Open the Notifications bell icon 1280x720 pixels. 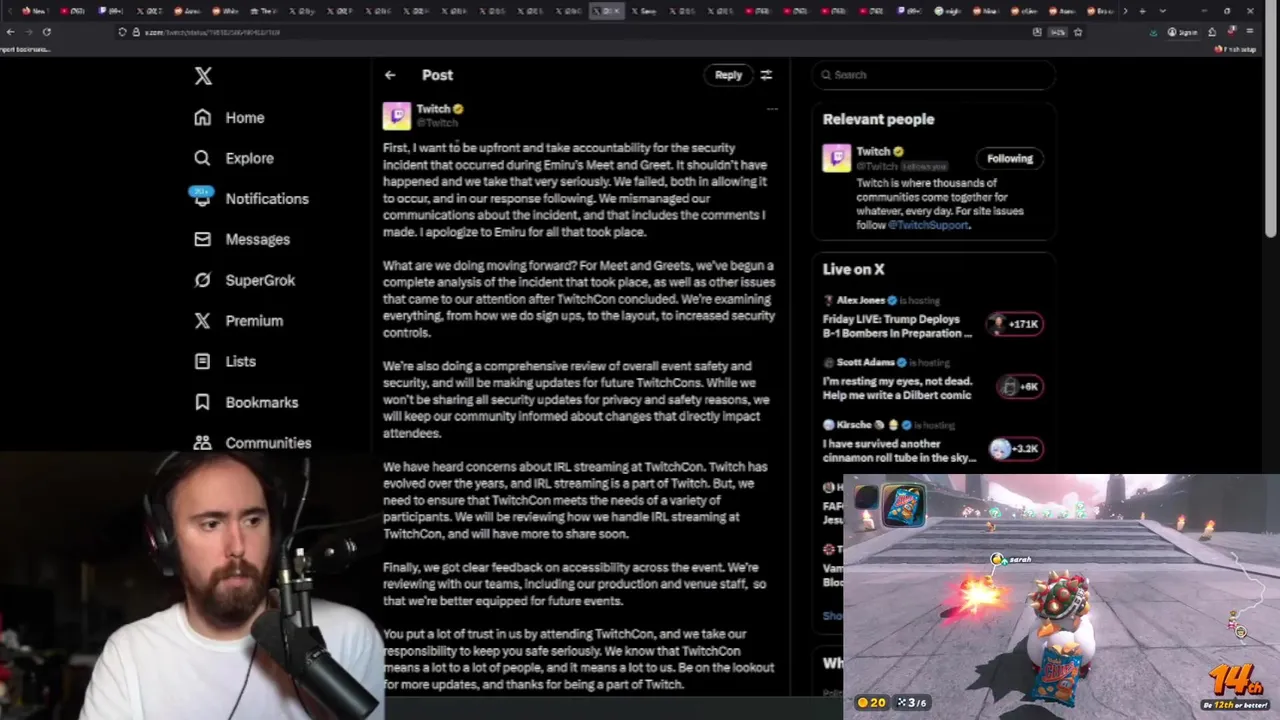(203, 198)
